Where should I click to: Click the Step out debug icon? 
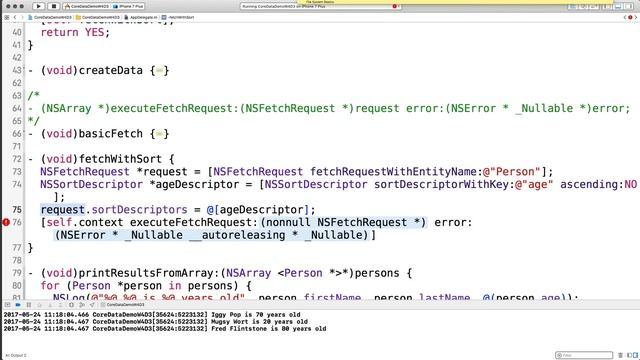(x=60, y=305)
